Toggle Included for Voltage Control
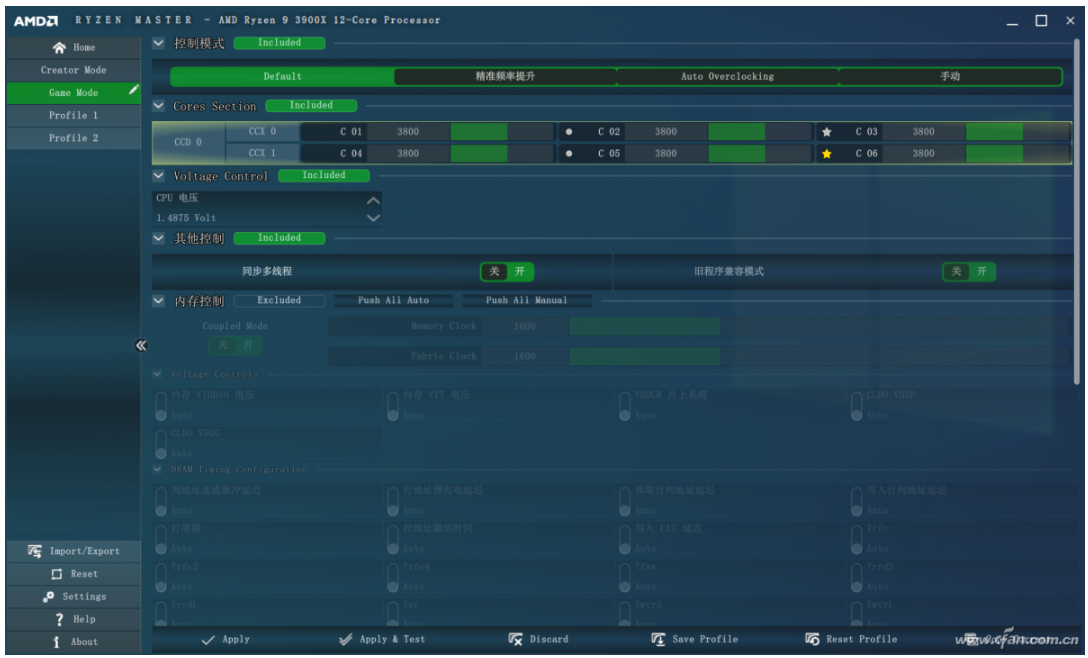The height and width of the screenshot is (658, 1088). point(323,176)
